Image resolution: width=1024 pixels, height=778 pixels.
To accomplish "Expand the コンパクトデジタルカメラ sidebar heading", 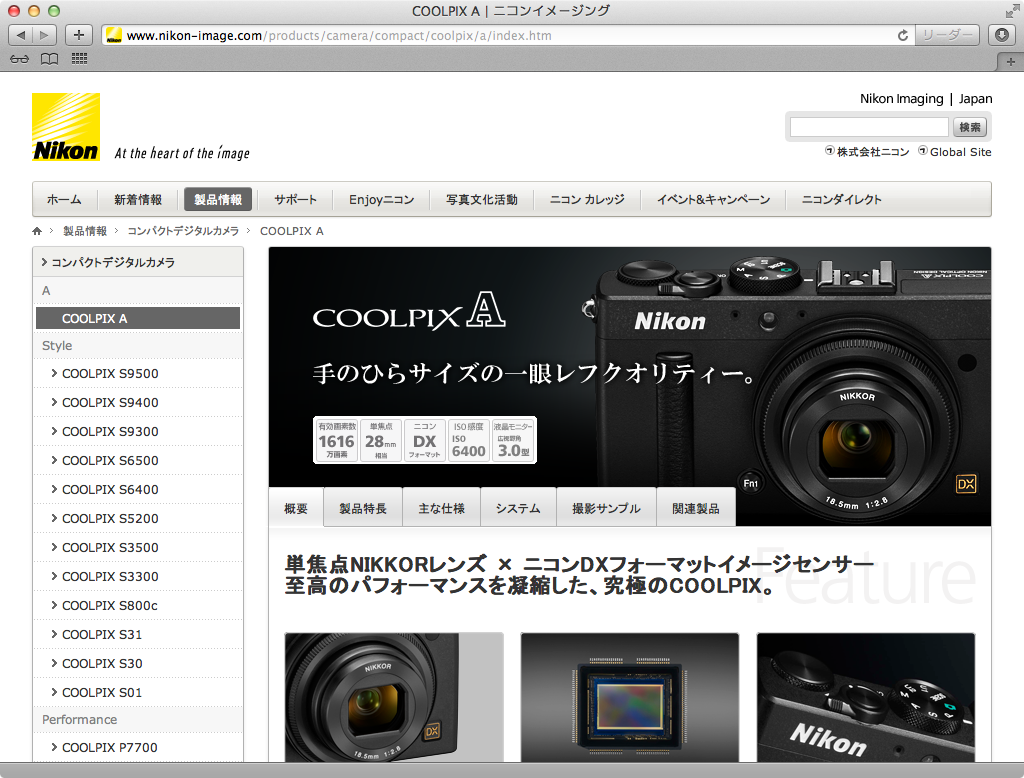I will [138, 262].
